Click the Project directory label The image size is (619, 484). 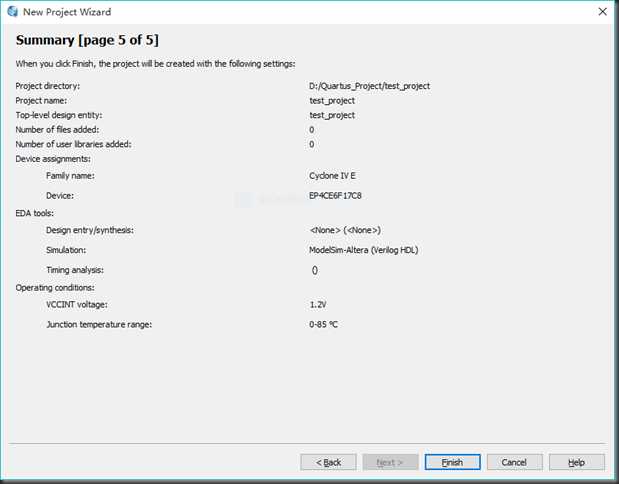pos(48,86)
